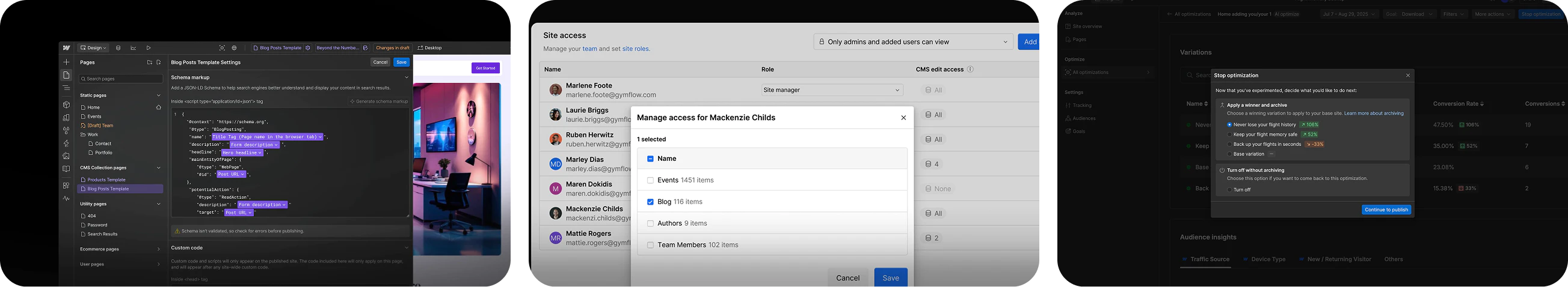Click the Audiences icon in Settings sidebar

1068,118
